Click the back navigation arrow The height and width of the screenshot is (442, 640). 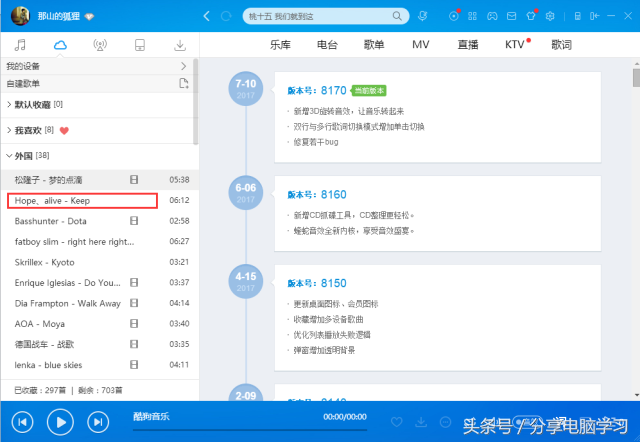point(207,16)
